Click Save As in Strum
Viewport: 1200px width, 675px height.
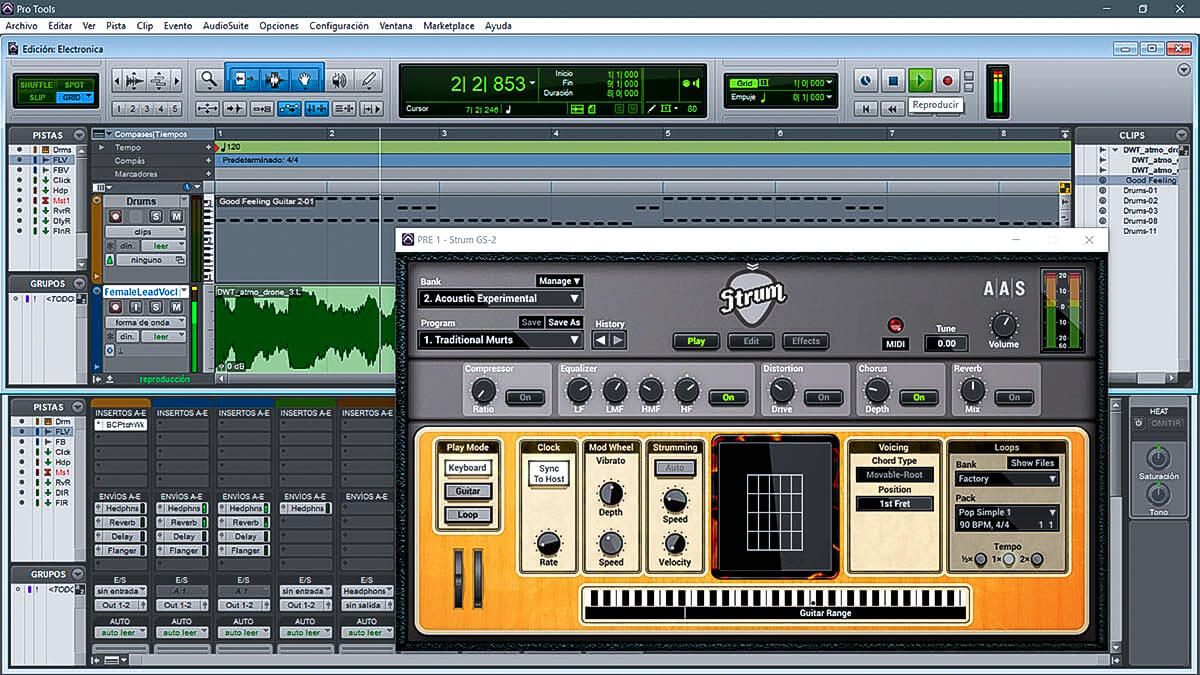tap(564, 322)
